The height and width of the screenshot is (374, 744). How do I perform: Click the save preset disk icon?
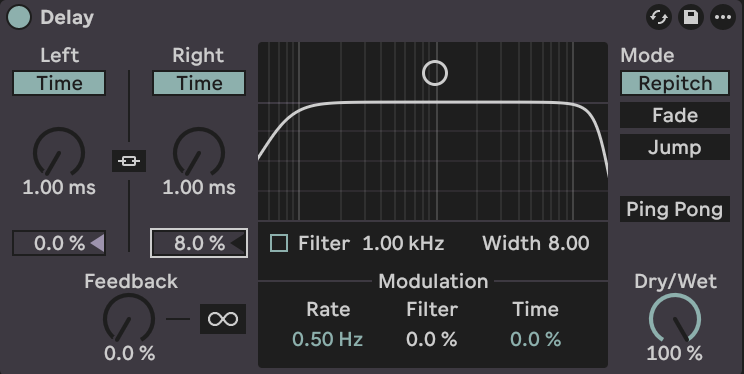[x=691, y=18]
